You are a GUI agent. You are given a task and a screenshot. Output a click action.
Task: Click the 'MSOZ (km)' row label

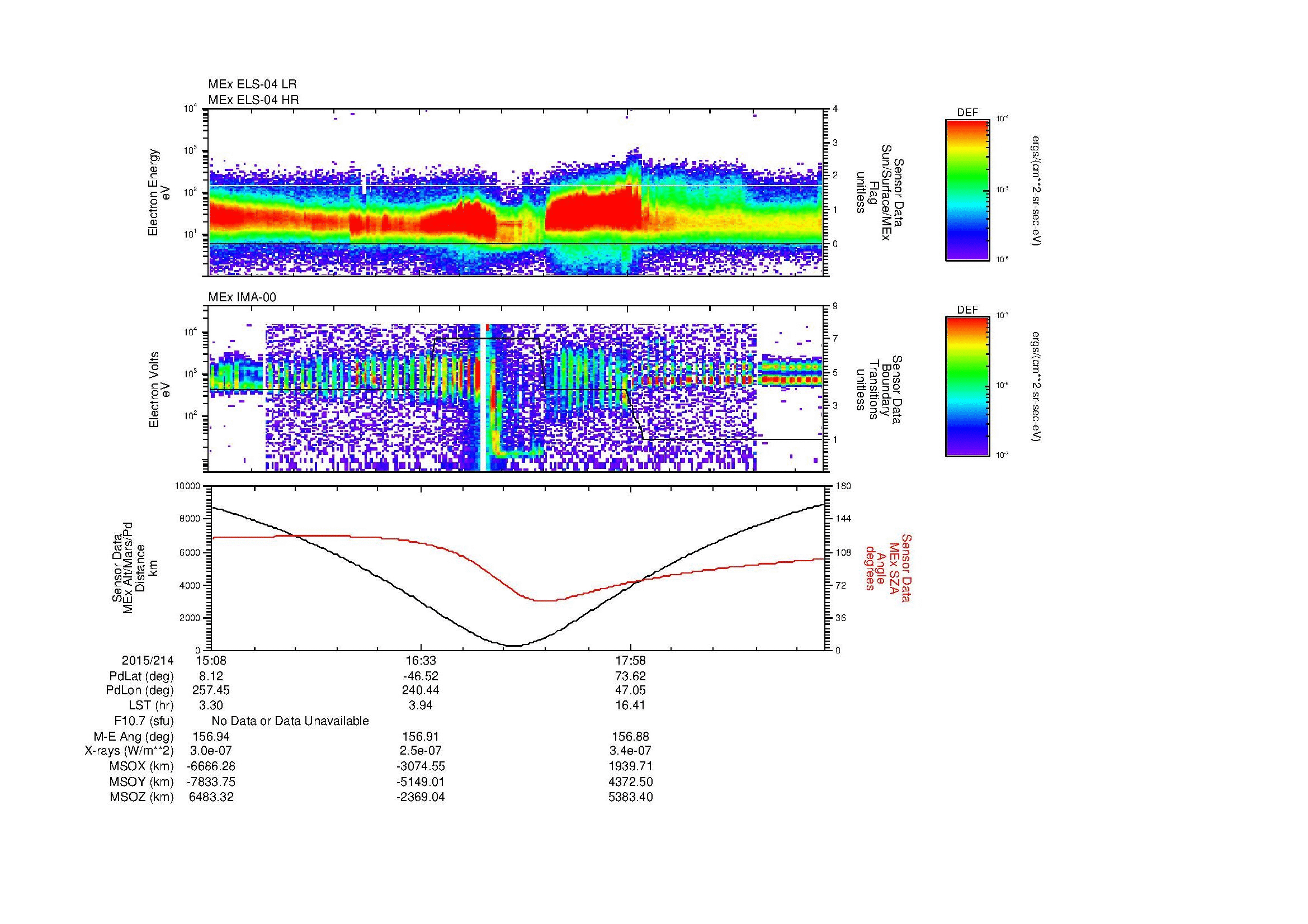point(142,797)
